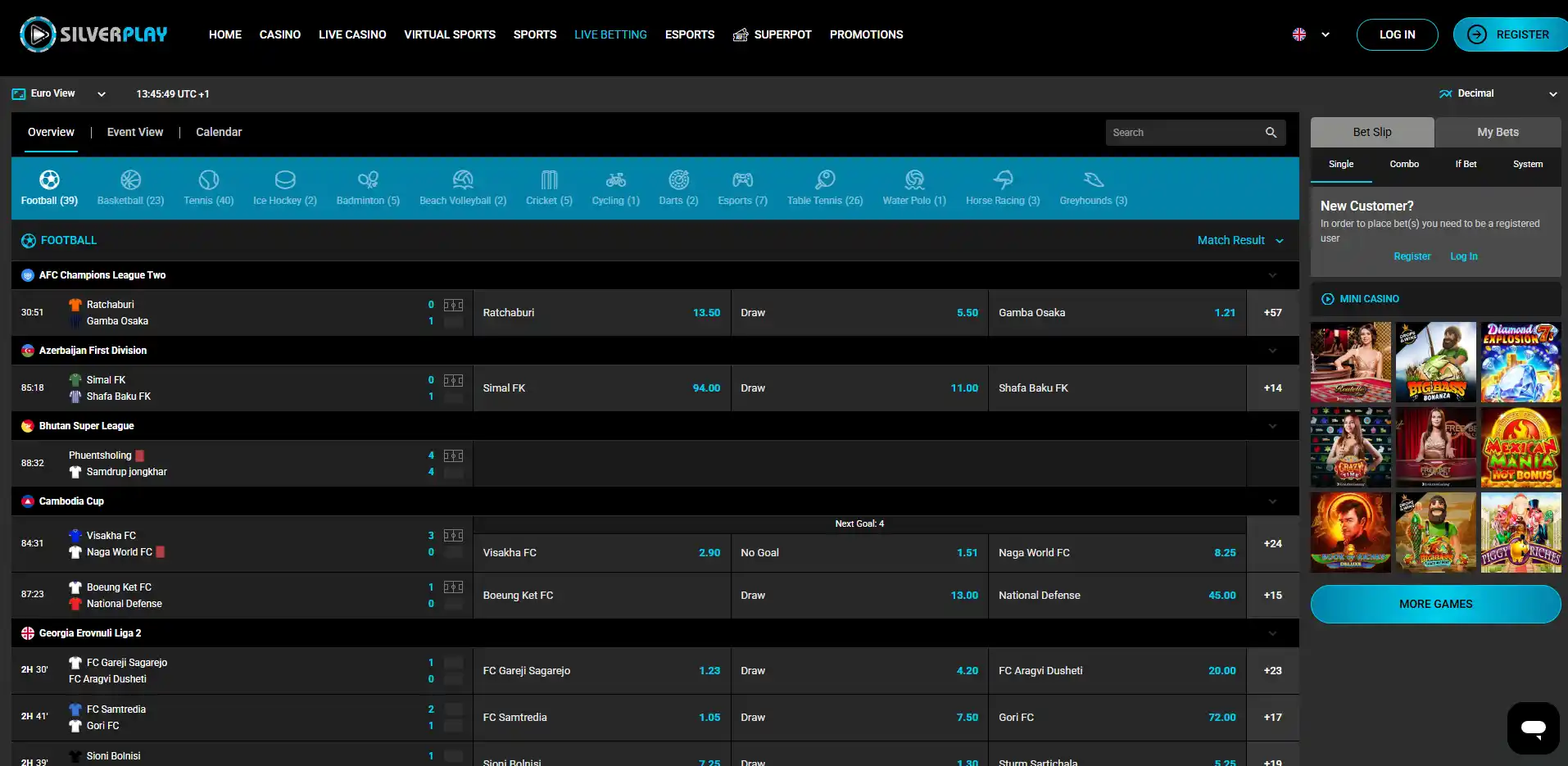Open pitch view for Ratchaburi match
The width and height of the screenshot is (1568, 766).
tap(453, 305)
